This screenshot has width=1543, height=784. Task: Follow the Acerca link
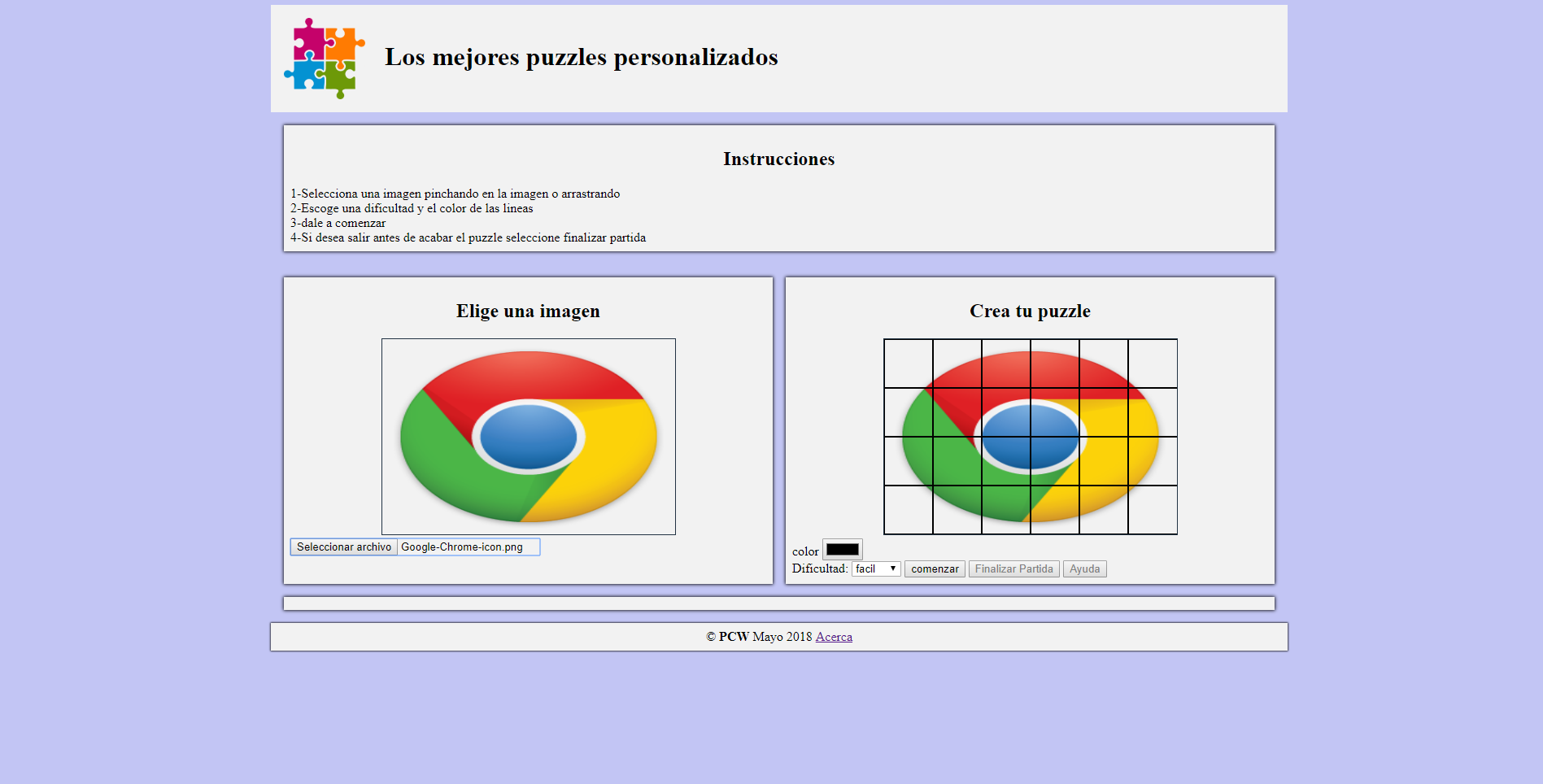coord(833,637)
